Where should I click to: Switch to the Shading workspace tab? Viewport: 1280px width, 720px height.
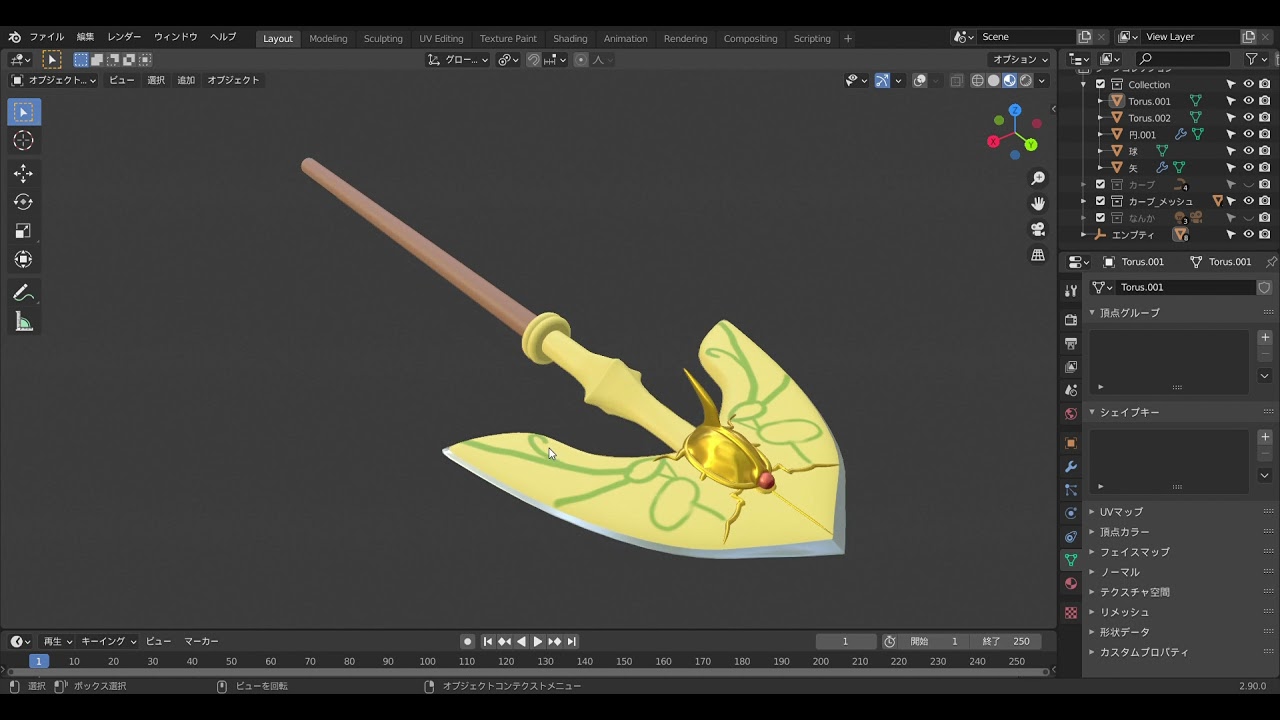pos(570,38)
